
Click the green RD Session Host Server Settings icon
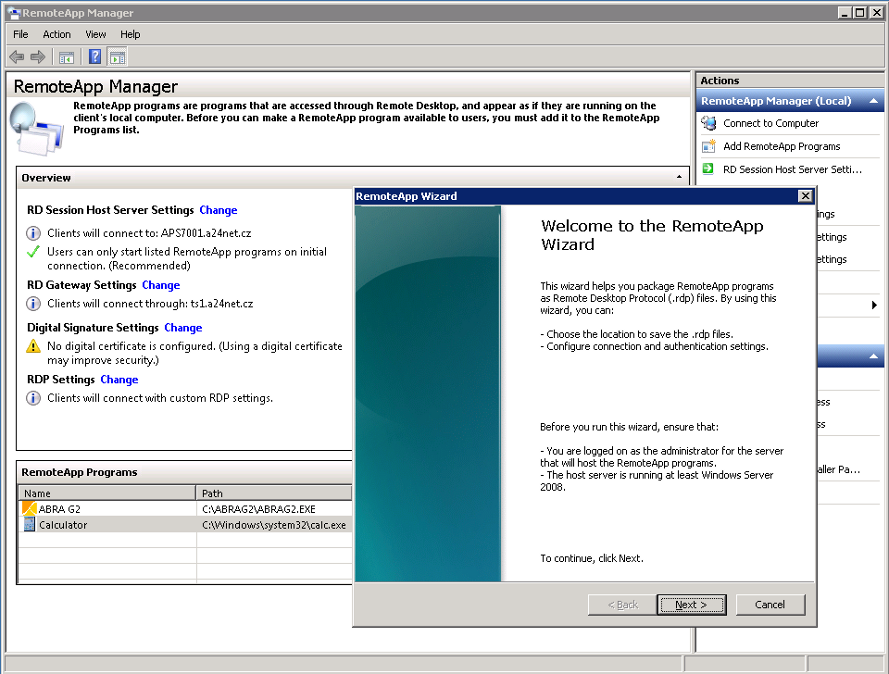pos(709,169)
